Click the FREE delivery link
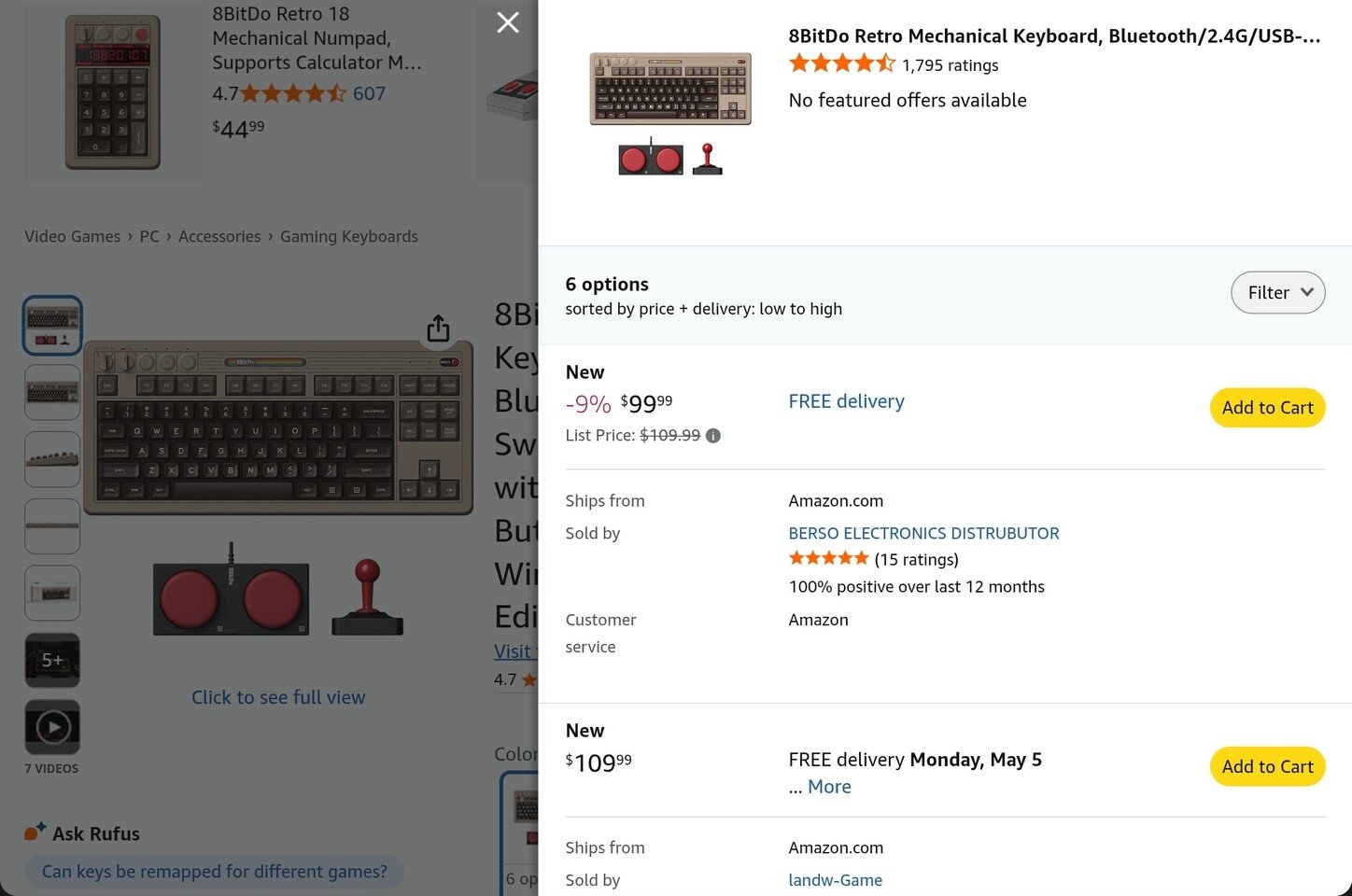 coord(846,401)
